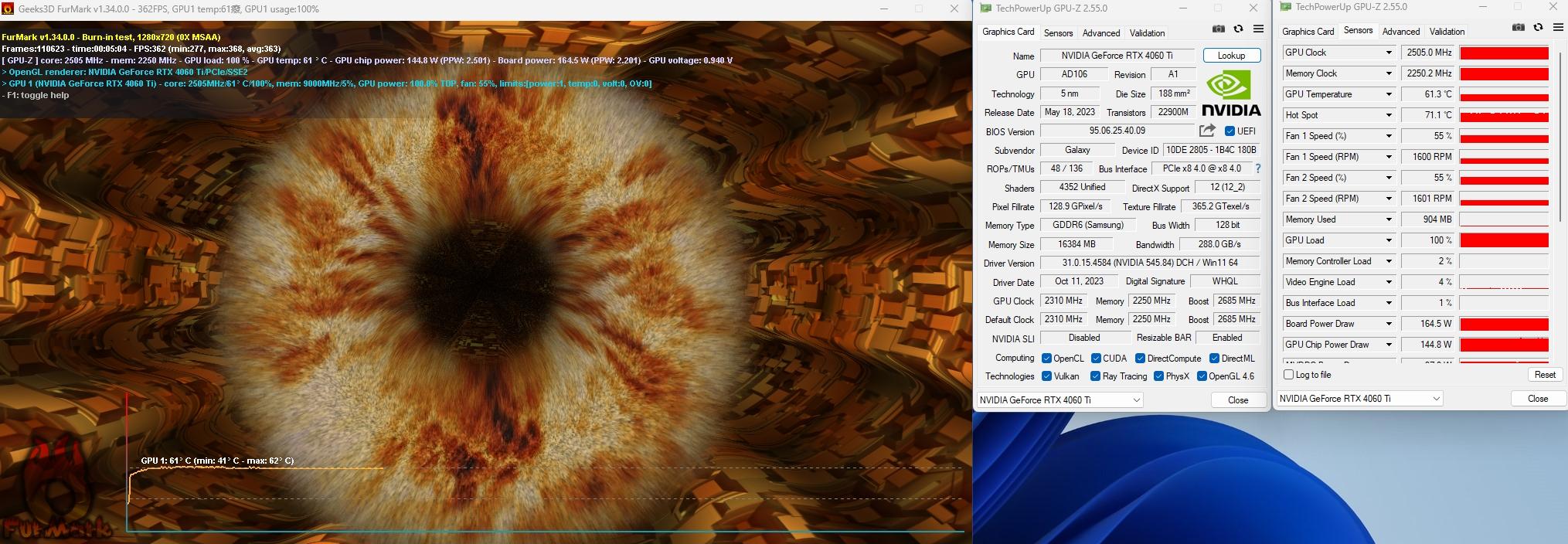Switch to Advanced tab in right GPU-Z window

pos(1401,32)
